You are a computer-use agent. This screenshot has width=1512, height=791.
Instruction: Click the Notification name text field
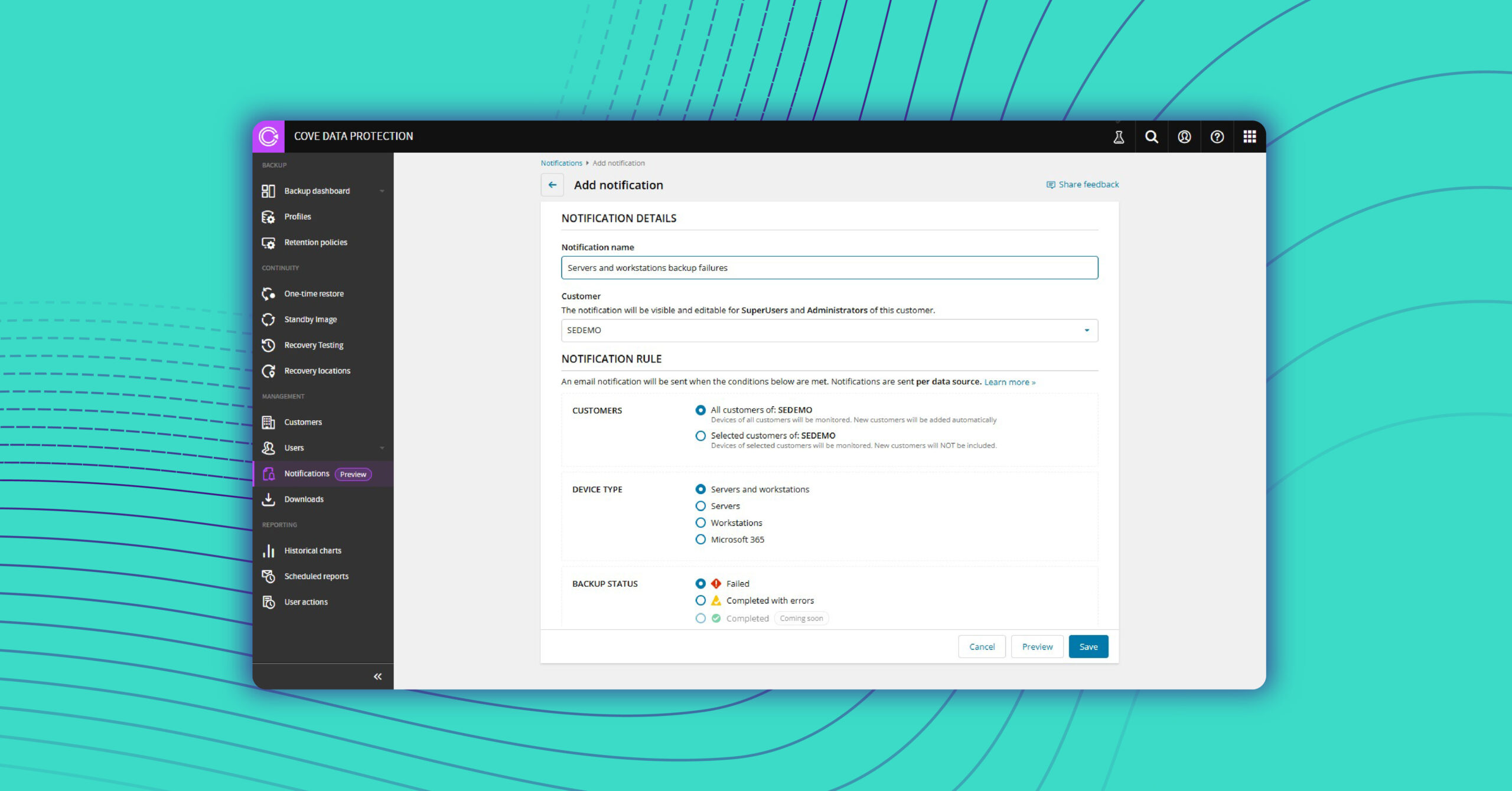[x=829, y=268]
